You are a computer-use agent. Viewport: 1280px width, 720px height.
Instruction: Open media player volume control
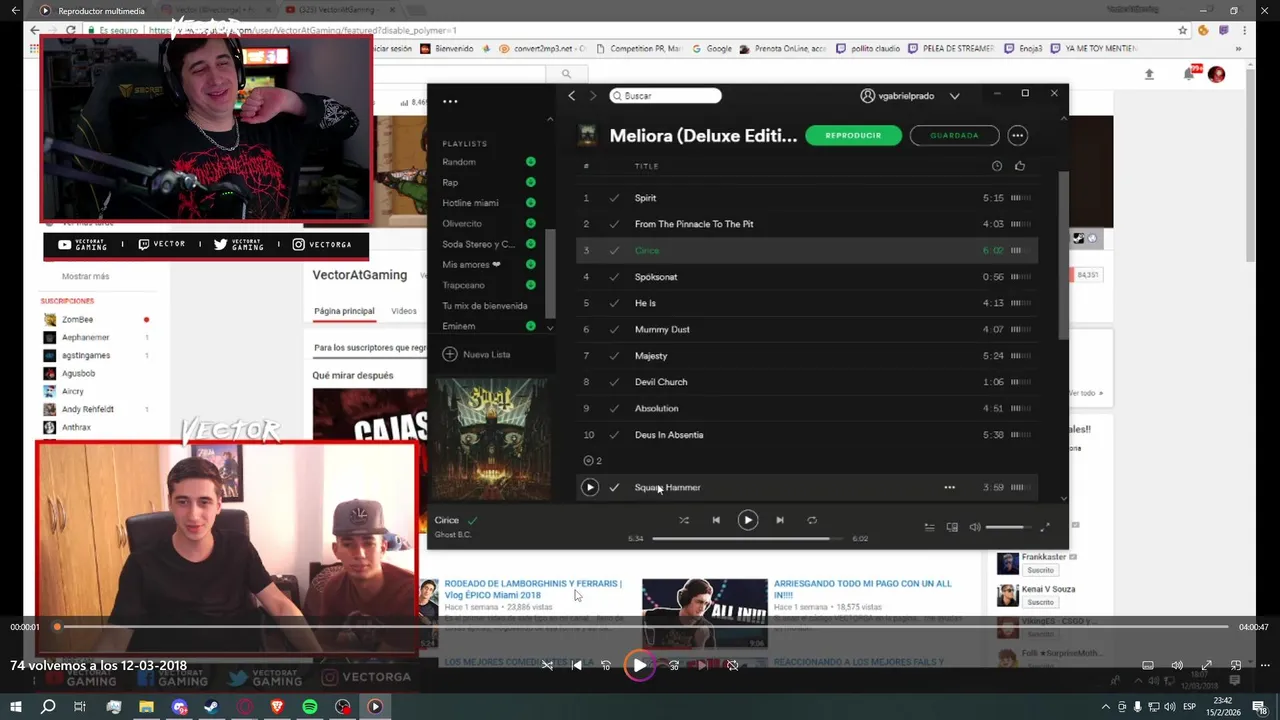(1177, 666)
